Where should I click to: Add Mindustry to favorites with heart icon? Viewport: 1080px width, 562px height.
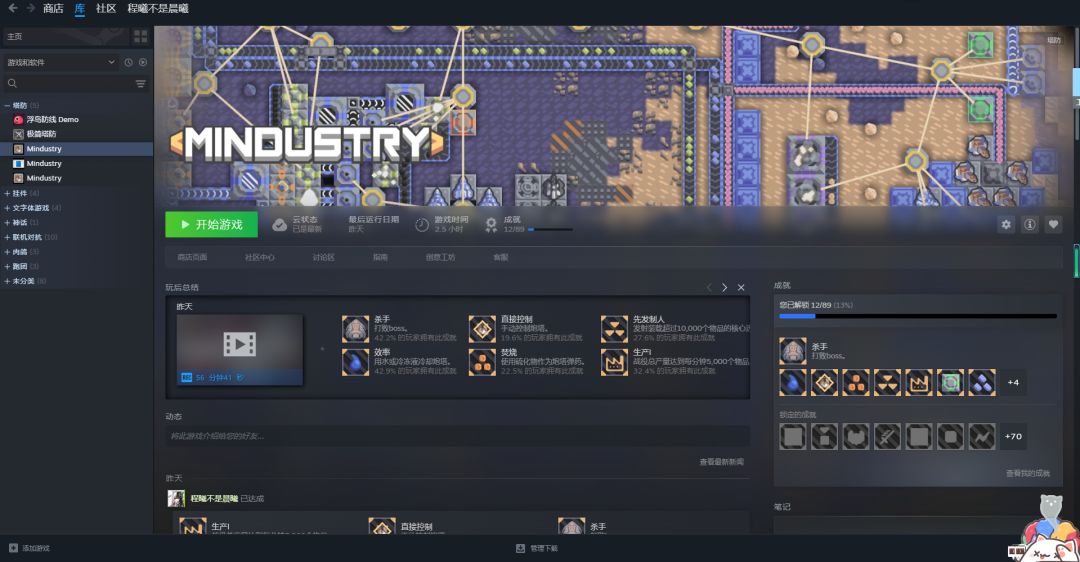1053,225
